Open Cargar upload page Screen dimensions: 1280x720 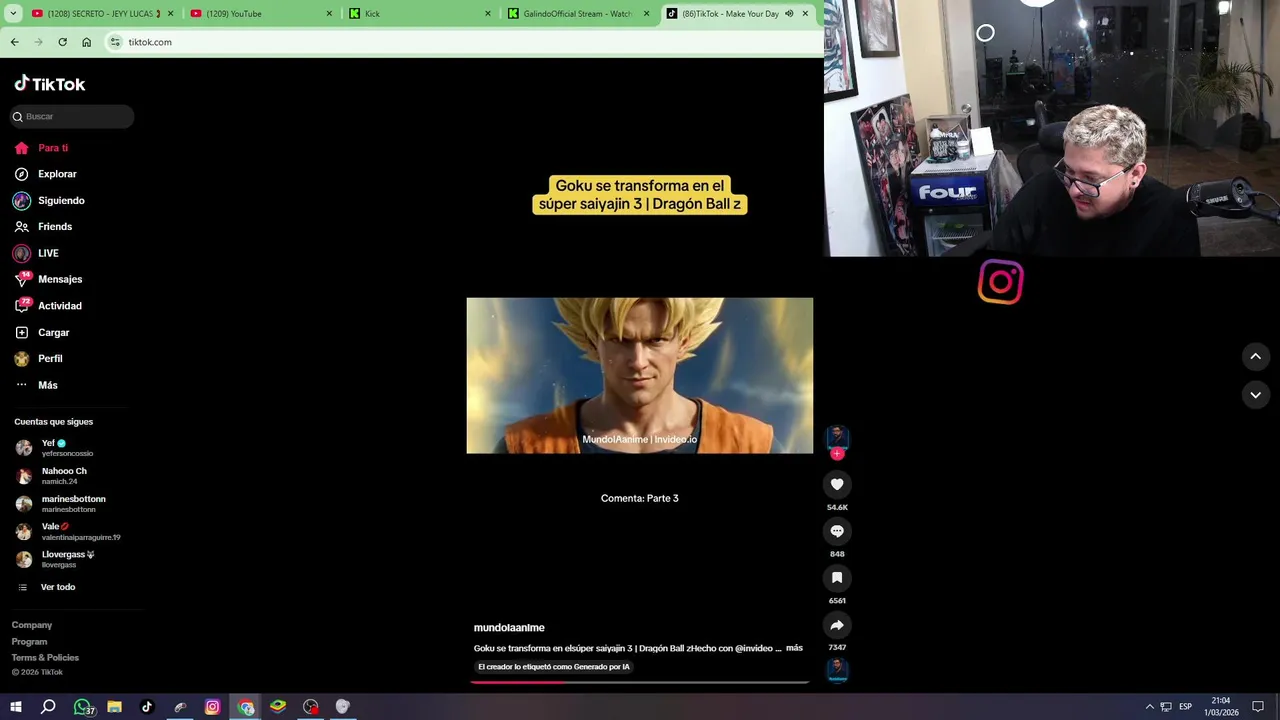tap(42, 332)
